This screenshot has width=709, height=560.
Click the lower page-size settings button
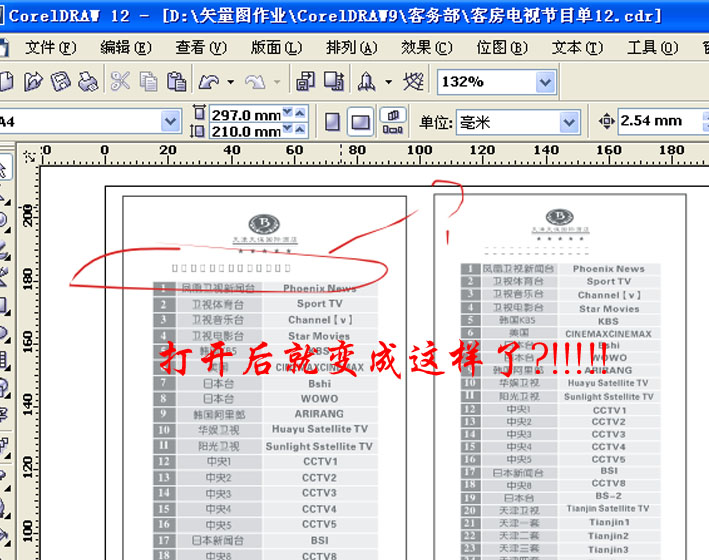tap(393, 130)
